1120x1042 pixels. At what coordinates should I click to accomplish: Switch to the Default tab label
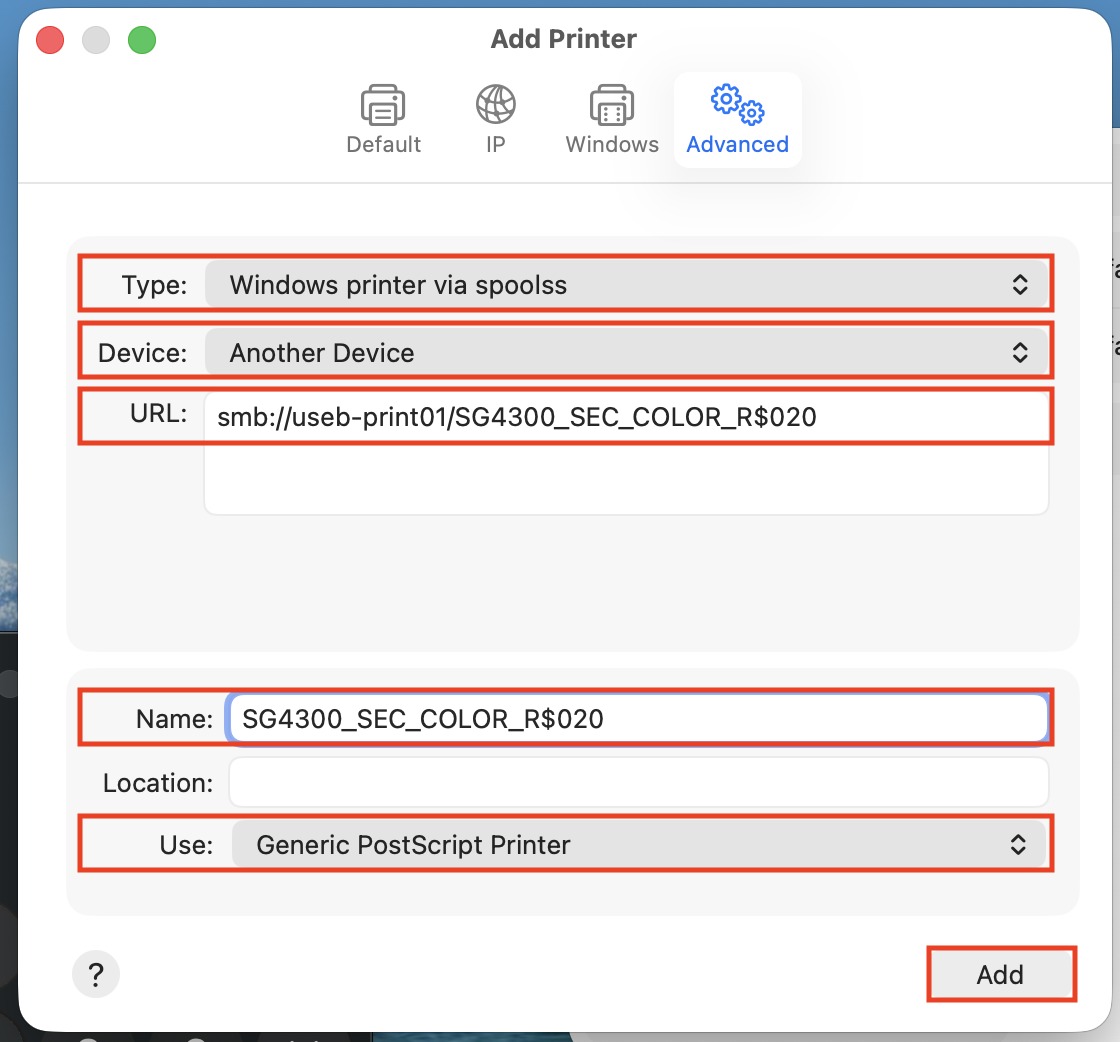pos(383,144)
